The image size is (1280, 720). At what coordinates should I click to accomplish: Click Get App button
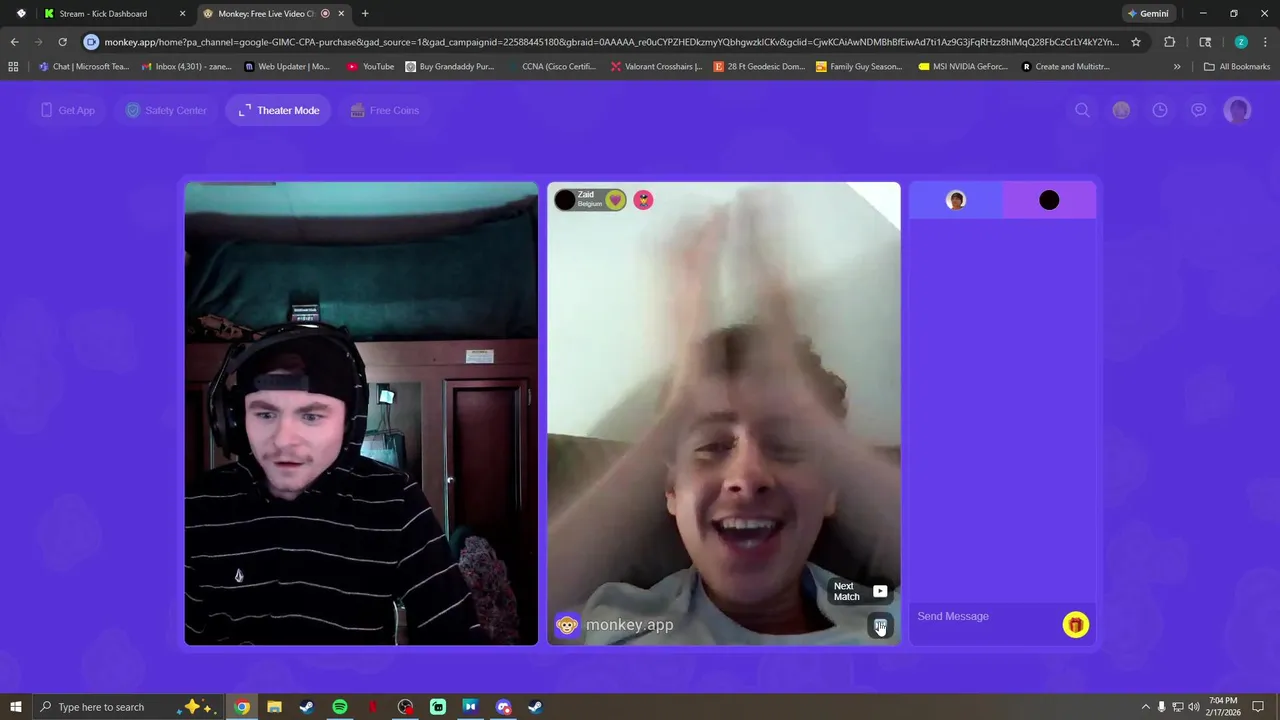(x=68, y=110)
